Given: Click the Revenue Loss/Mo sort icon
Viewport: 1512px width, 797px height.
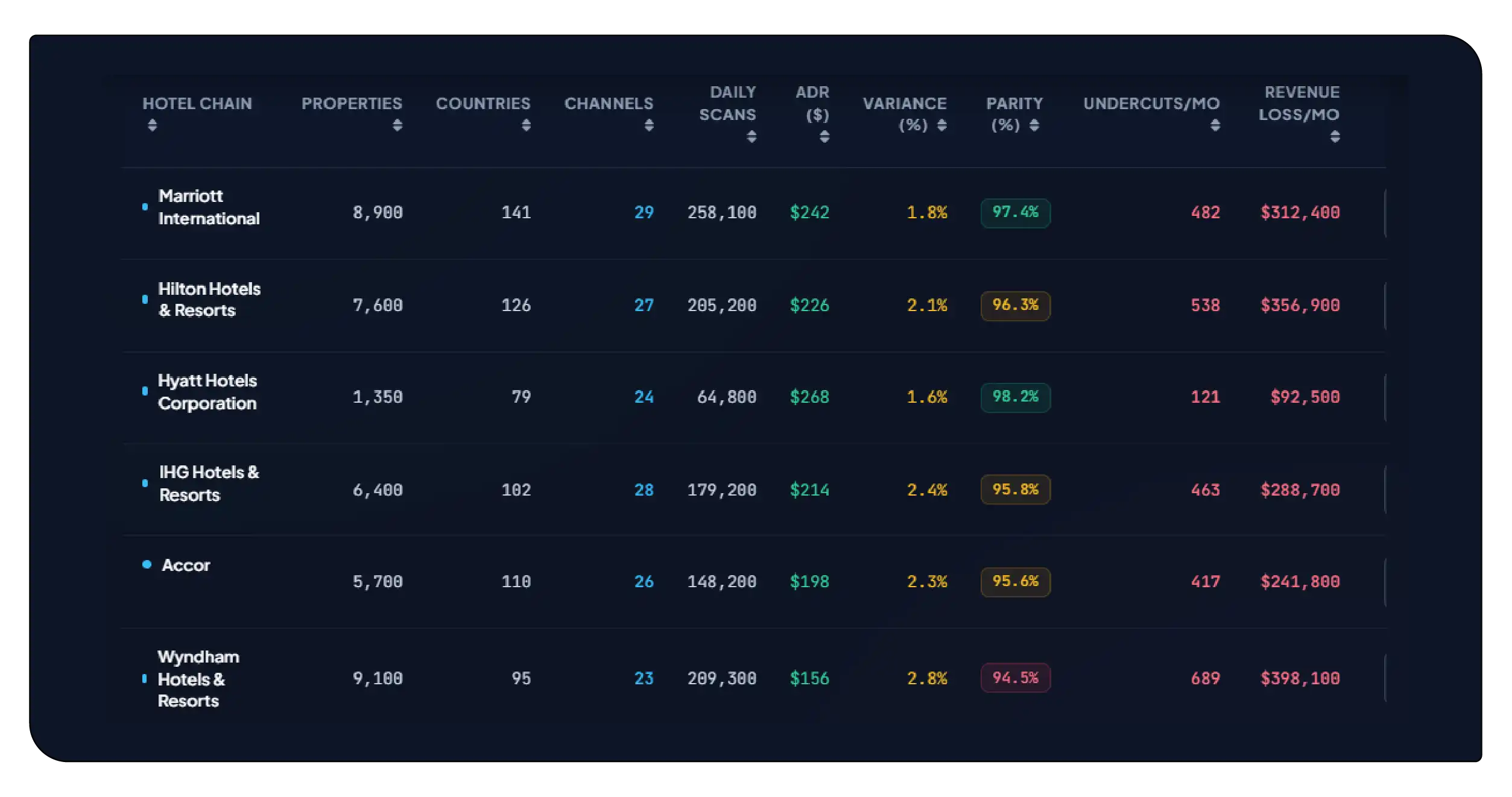Looking at the screenshot, I should click(1335, 137).
